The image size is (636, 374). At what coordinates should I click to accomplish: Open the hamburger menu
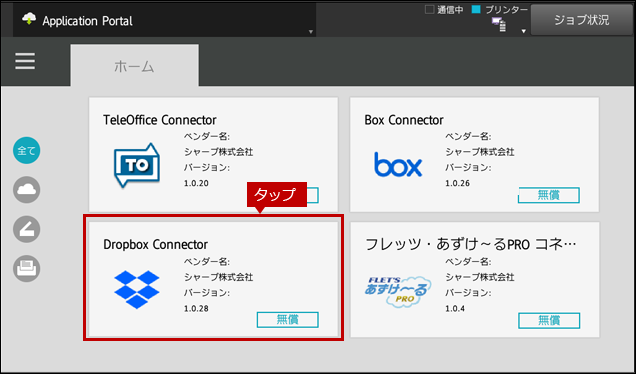[25, 61]
